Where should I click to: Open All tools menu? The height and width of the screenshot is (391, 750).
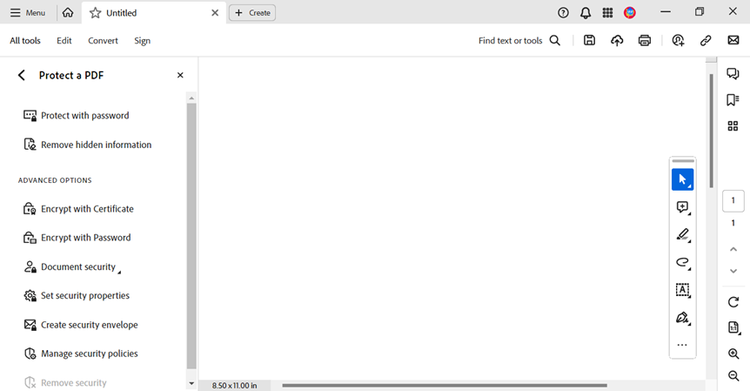tap(25, 41)
